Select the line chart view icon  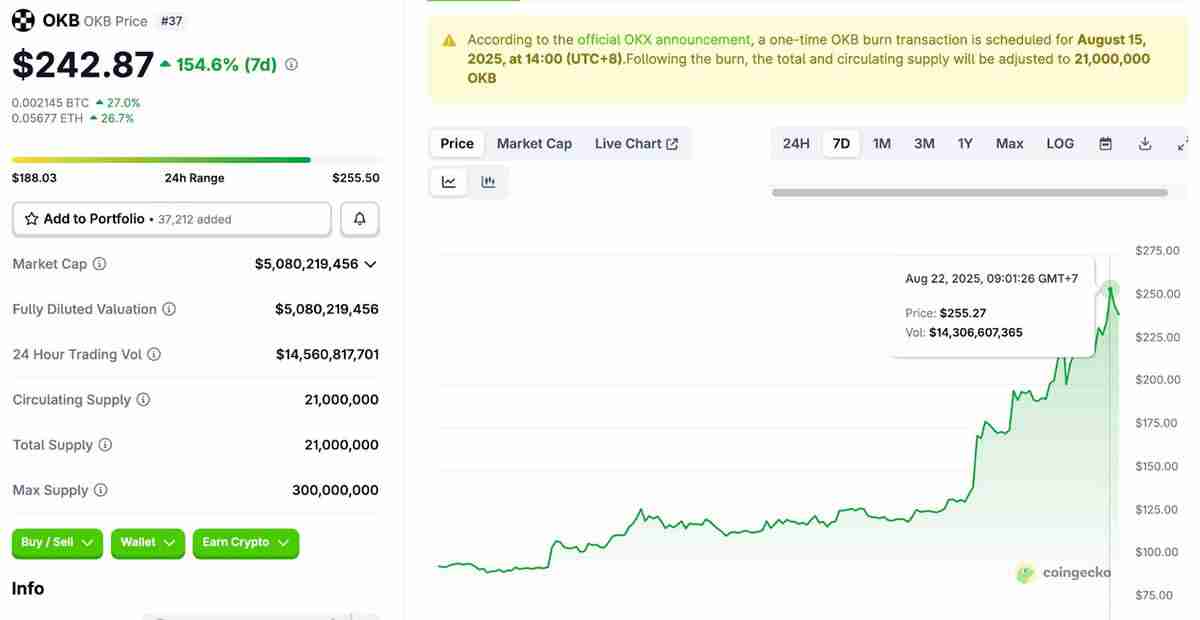click(x=448, y=181)
